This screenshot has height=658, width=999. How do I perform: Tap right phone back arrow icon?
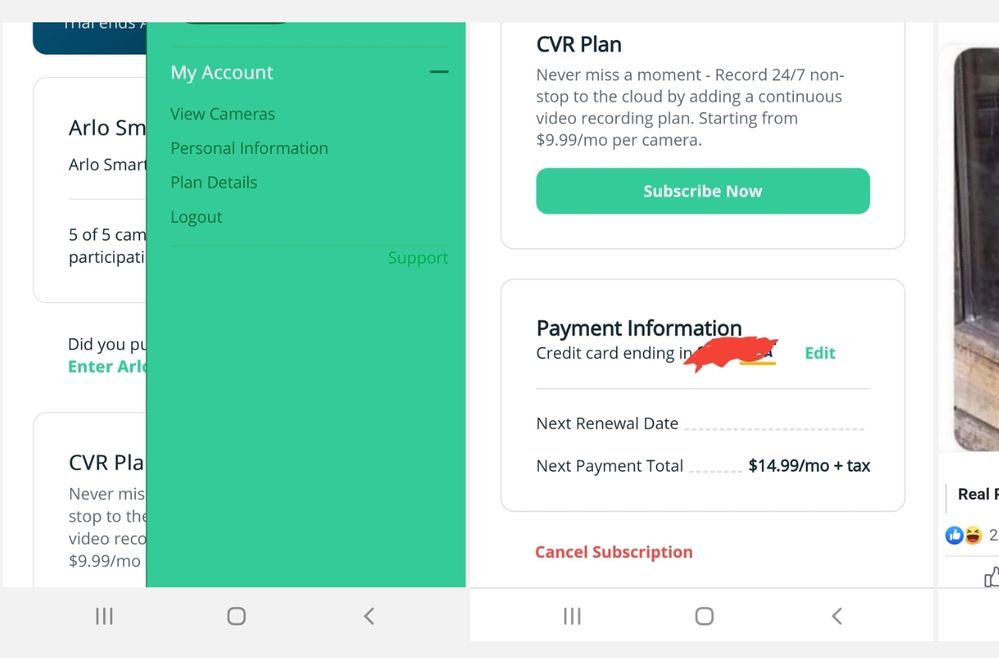tap(837, 616)
